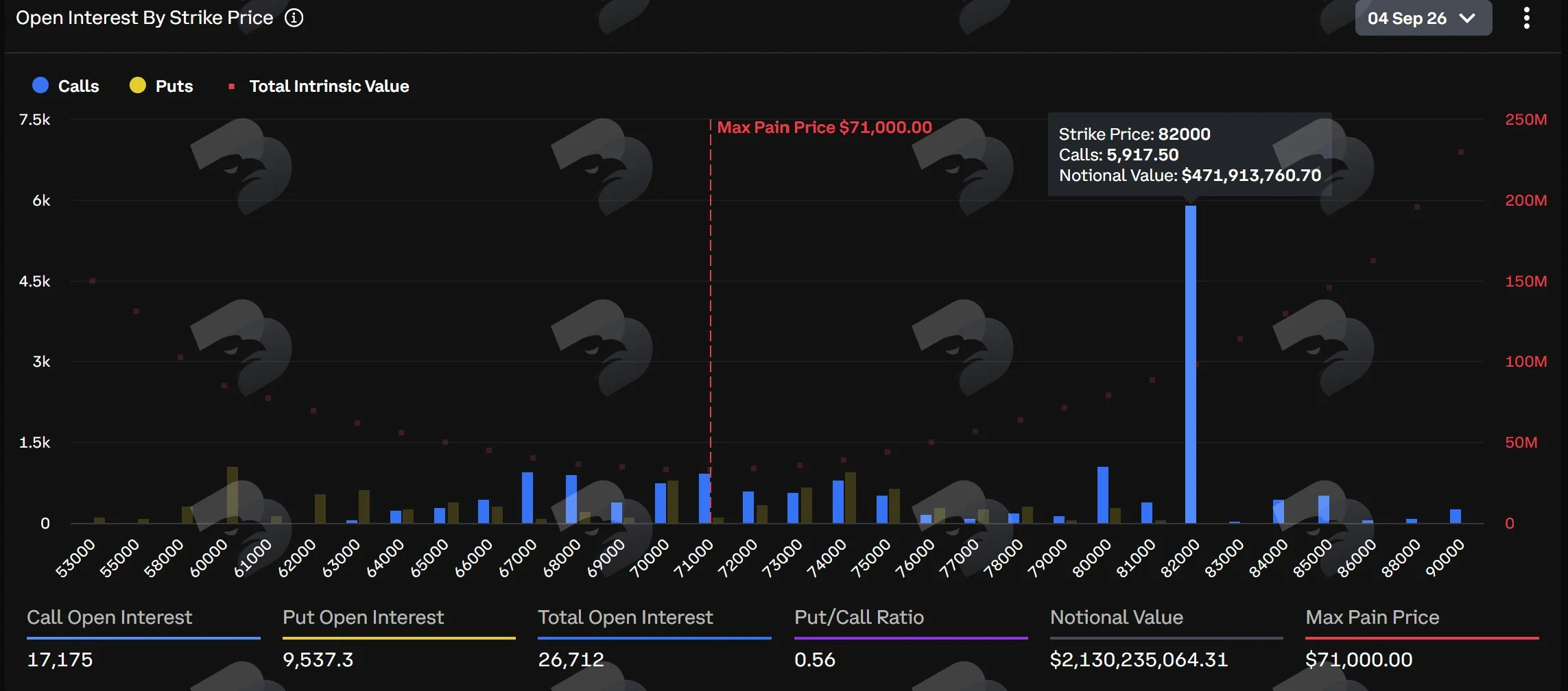Click the Put Open Interest value '9,537.3'

(318, 659)
